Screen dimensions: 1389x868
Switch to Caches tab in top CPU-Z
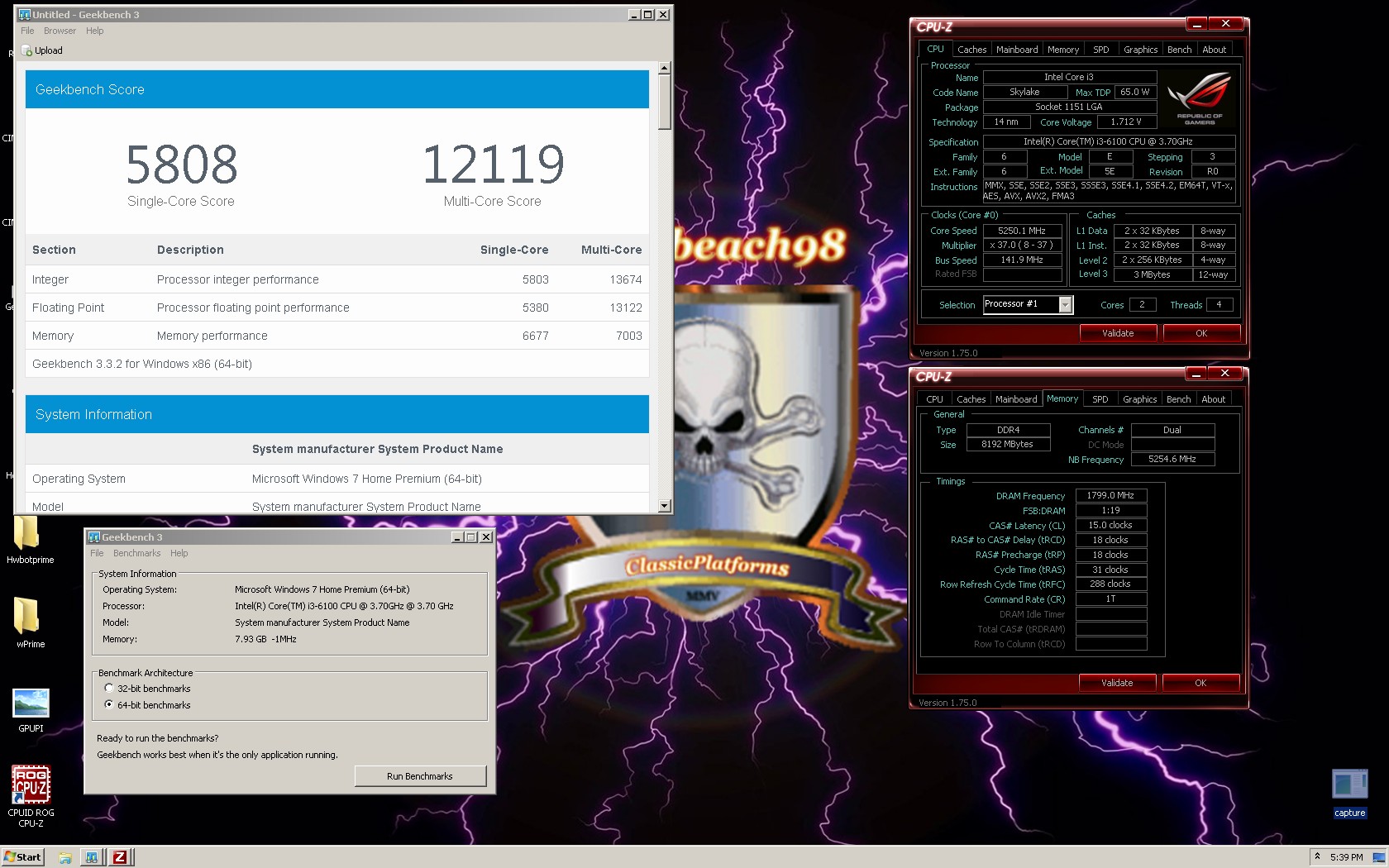(x=971, y=50)
